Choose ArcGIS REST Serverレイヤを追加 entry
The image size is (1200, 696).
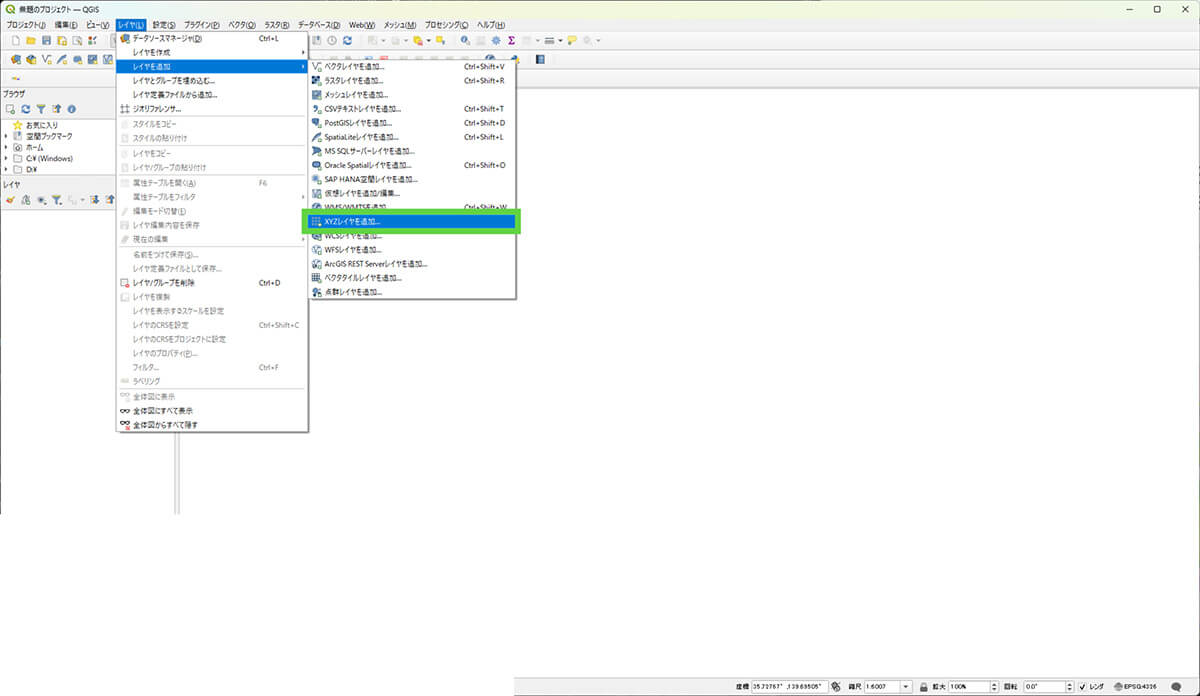[x=410, y=264]
